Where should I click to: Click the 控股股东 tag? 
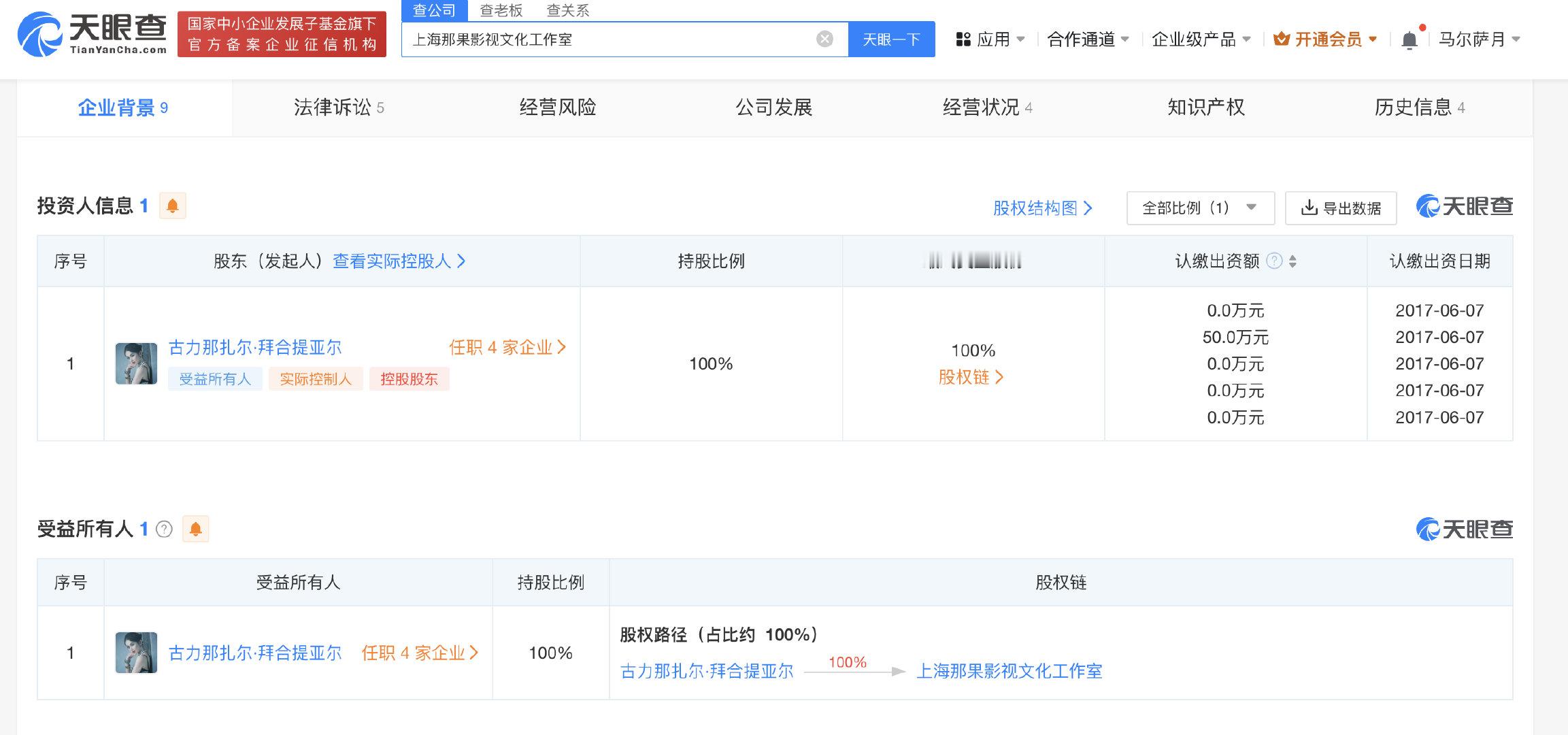[409, 379]
